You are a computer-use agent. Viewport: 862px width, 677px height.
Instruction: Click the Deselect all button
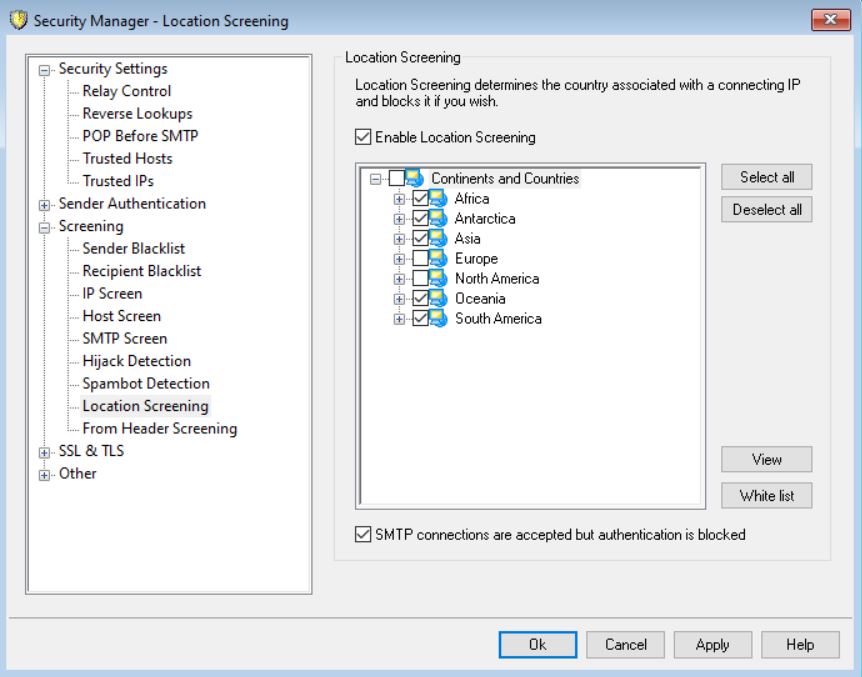[x=766, y=210]
